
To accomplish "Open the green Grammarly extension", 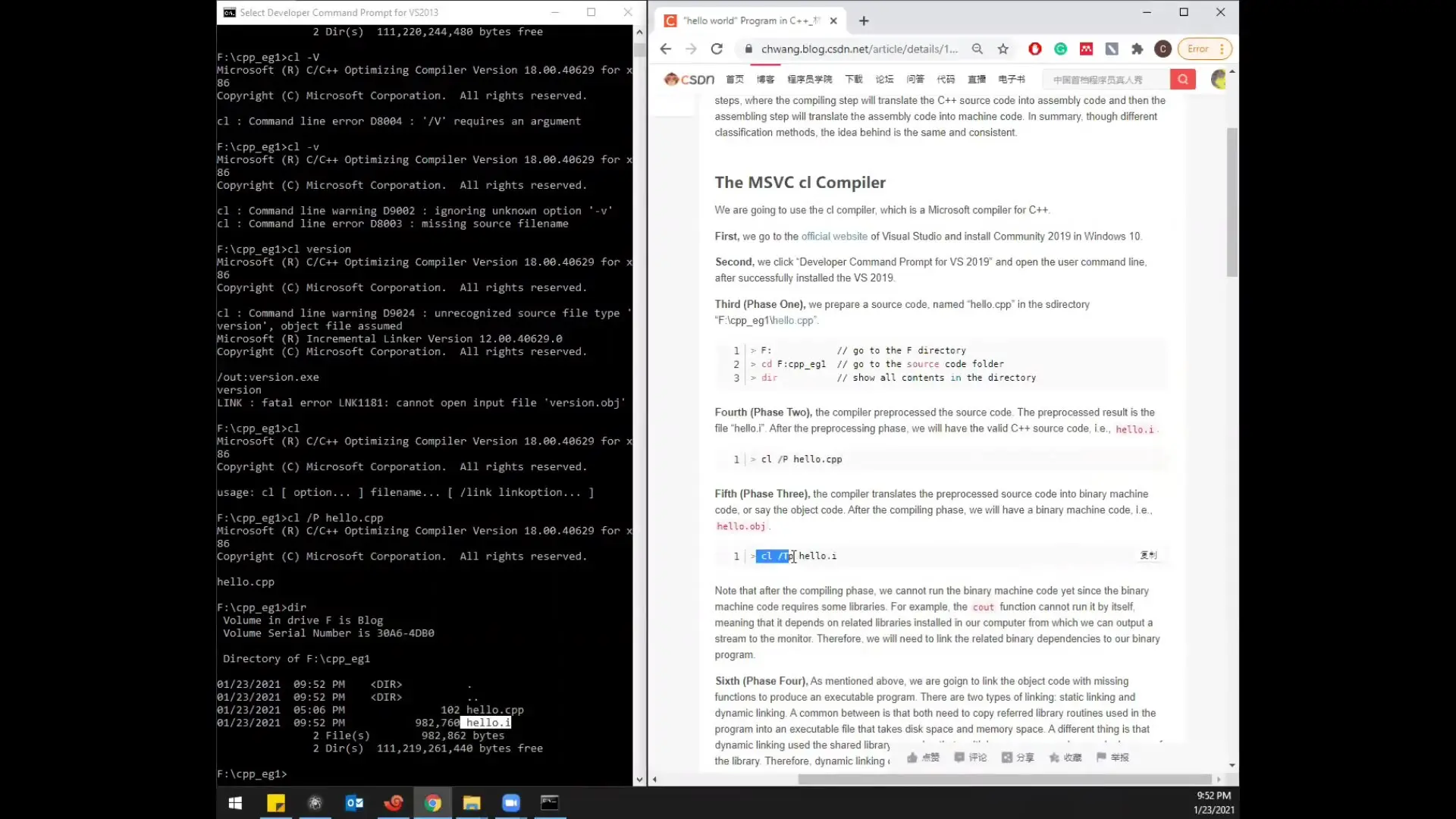I will pyautogui.click(x=1061, y=49).
